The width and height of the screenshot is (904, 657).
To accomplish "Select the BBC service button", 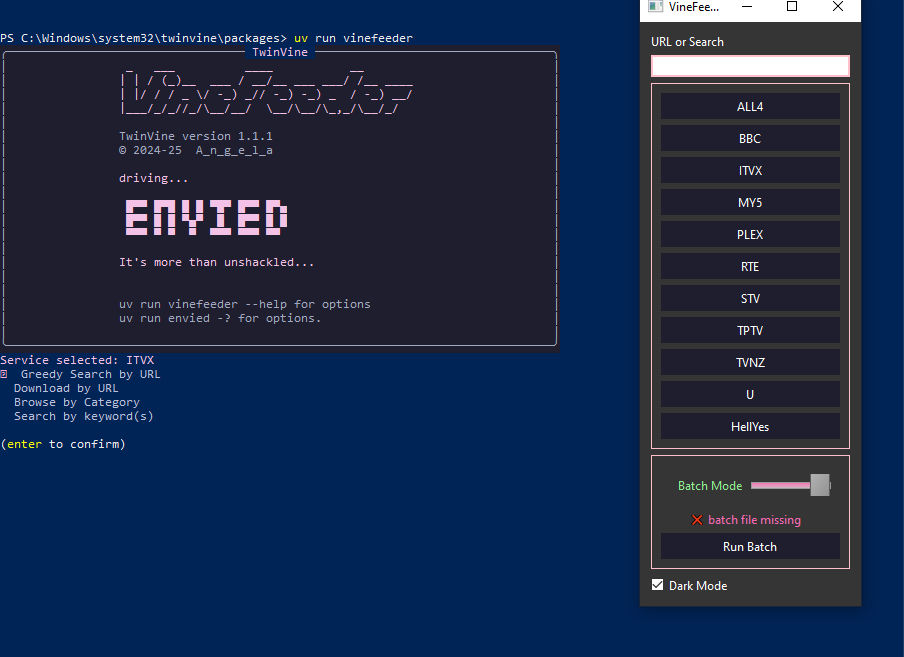I will pyautogui.click(x=749, y=138).
